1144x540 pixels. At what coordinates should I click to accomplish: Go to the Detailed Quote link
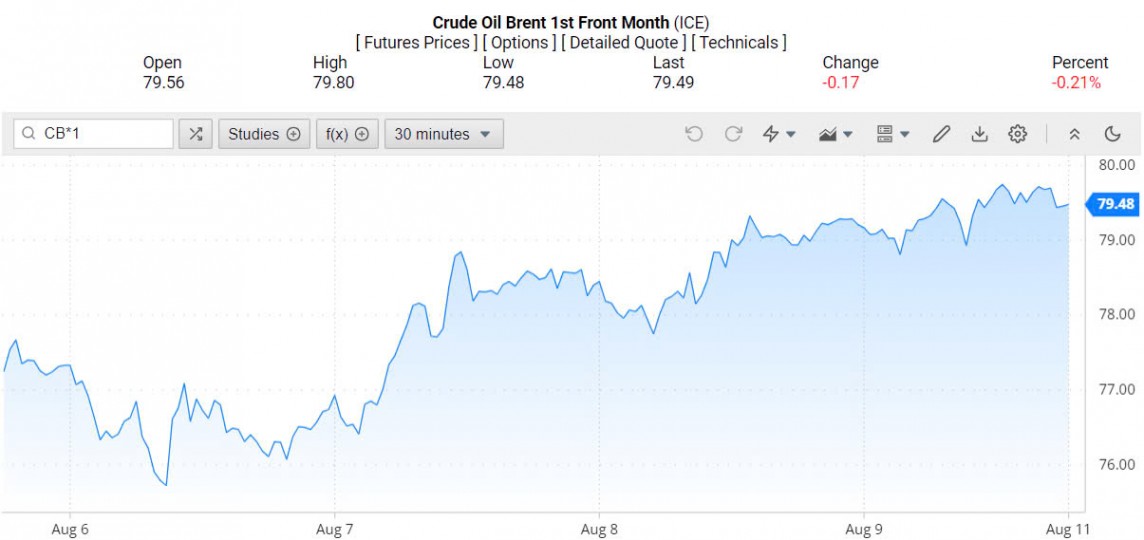[x=624, y=42]
